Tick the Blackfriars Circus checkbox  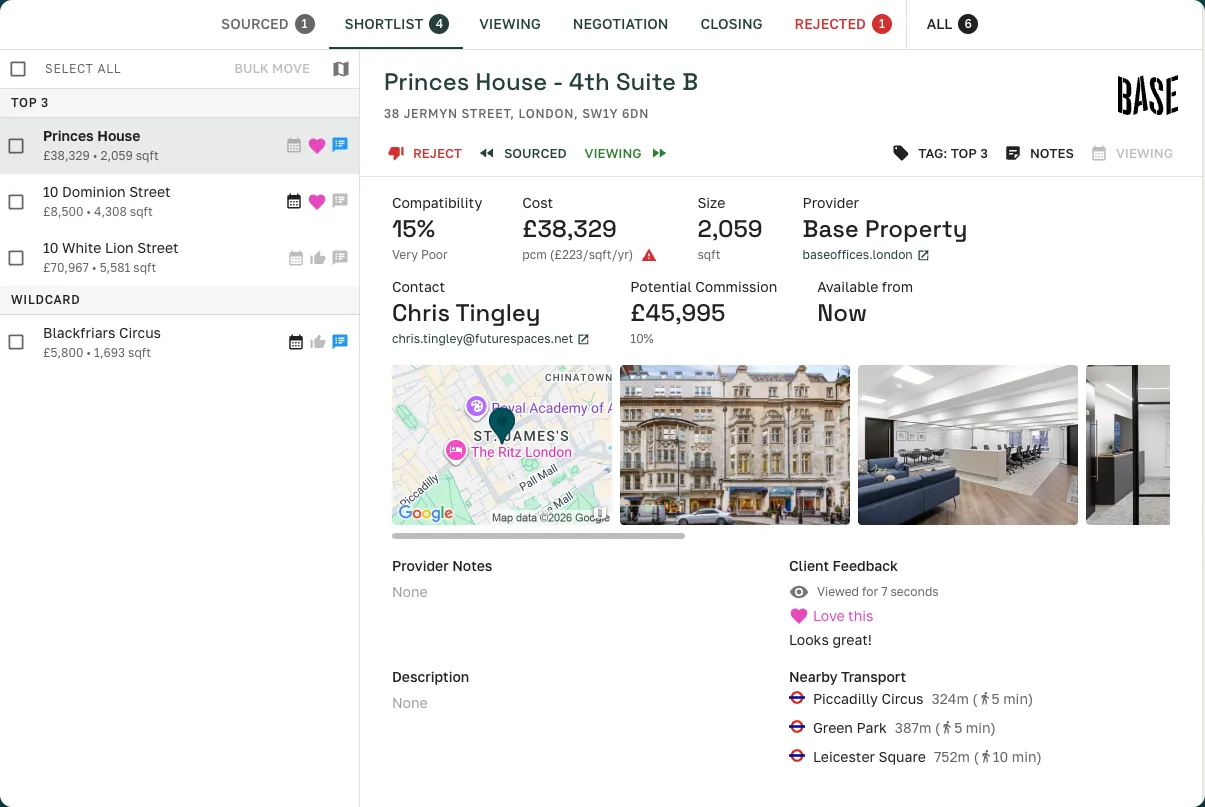coord(16,340)
